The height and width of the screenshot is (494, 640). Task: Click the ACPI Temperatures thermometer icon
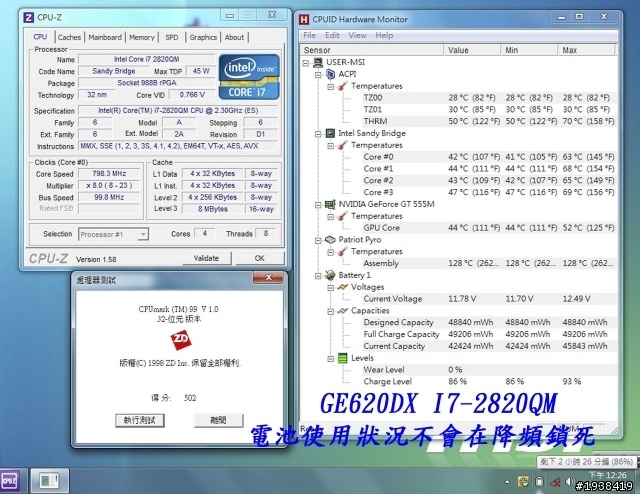pos(343,86)
